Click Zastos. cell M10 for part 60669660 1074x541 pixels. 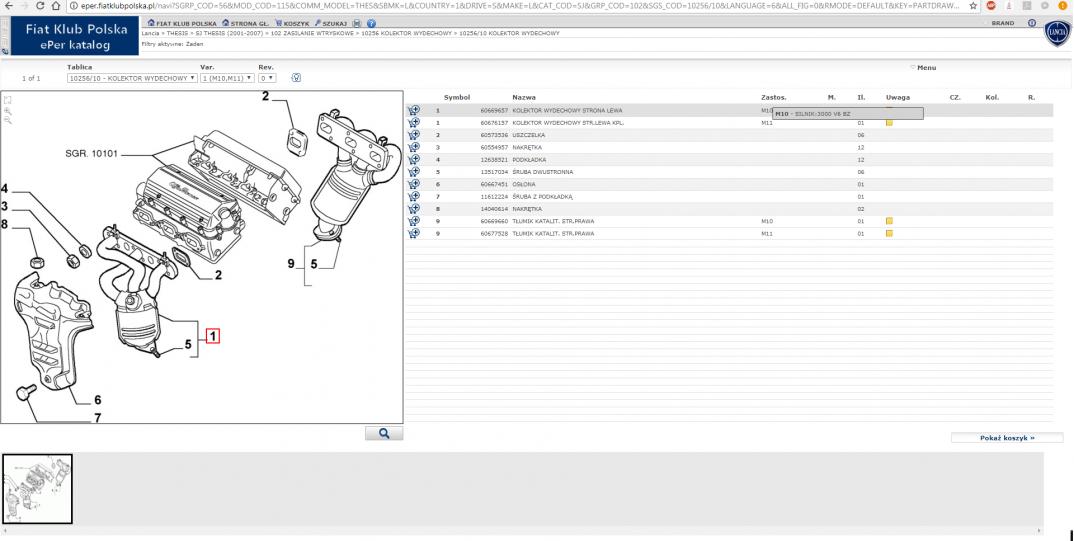(766, 221)
